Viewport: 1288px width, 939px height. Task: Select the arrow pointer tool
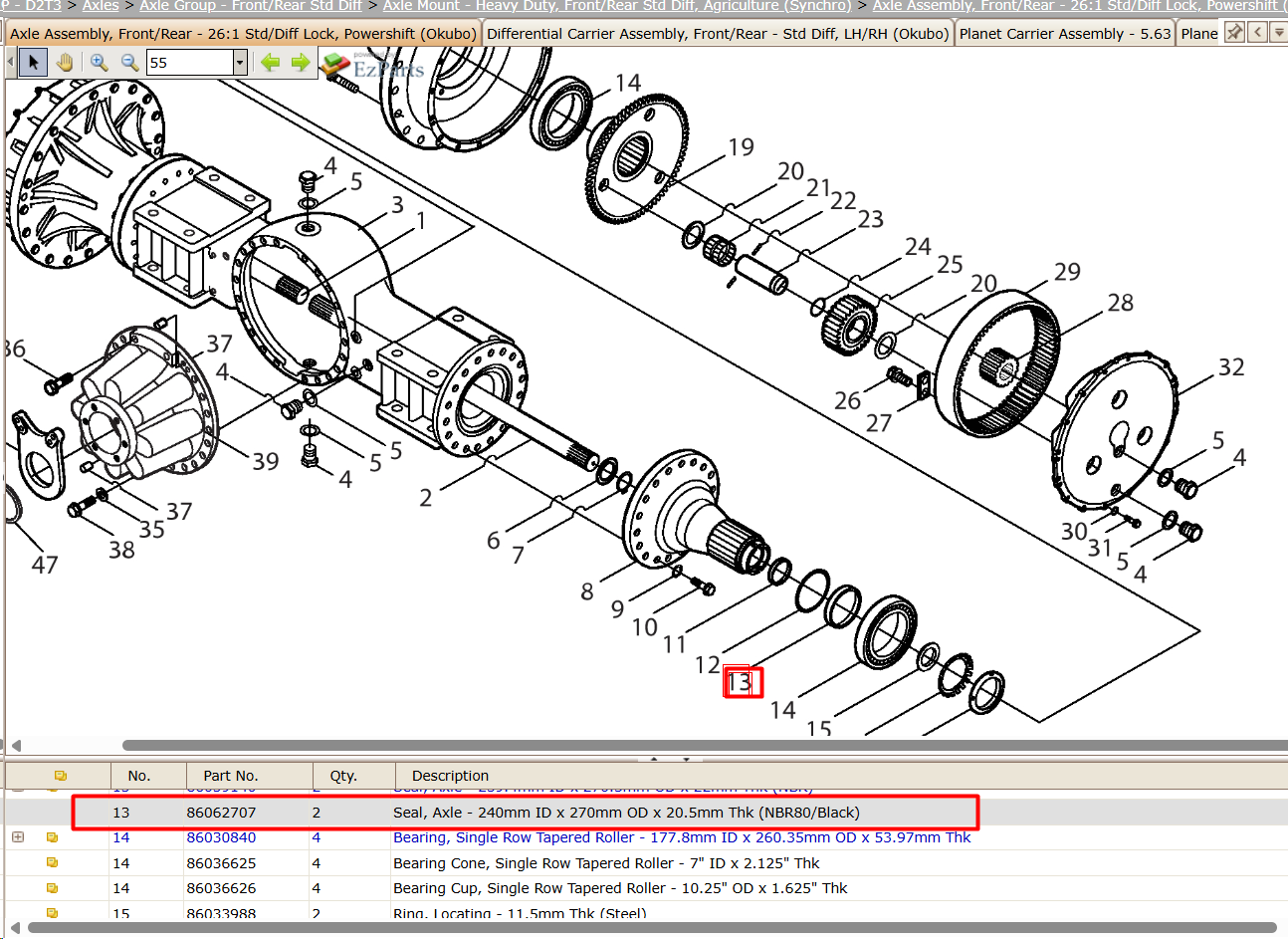pyautogui.click(x=33, y=63)
